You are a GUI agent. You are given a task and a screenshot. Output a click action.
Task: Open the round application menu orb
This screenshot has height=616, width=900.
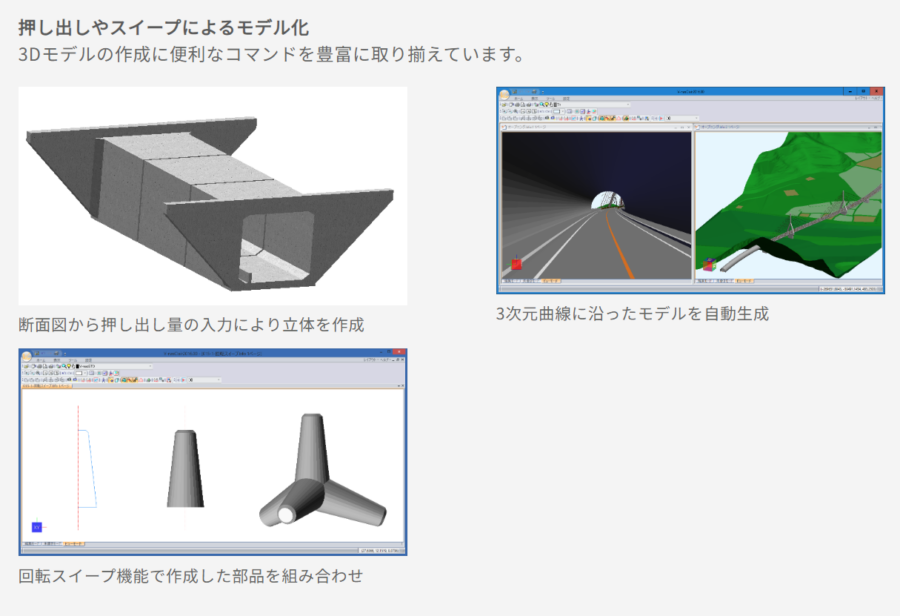point(26,356)
